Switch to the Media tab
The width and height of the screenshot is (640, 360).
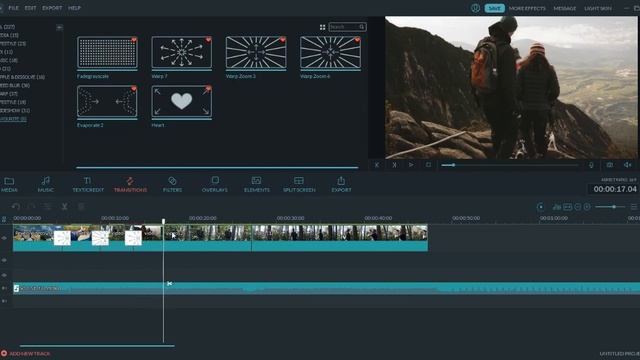pyautogui.click(x=9, y=184)
